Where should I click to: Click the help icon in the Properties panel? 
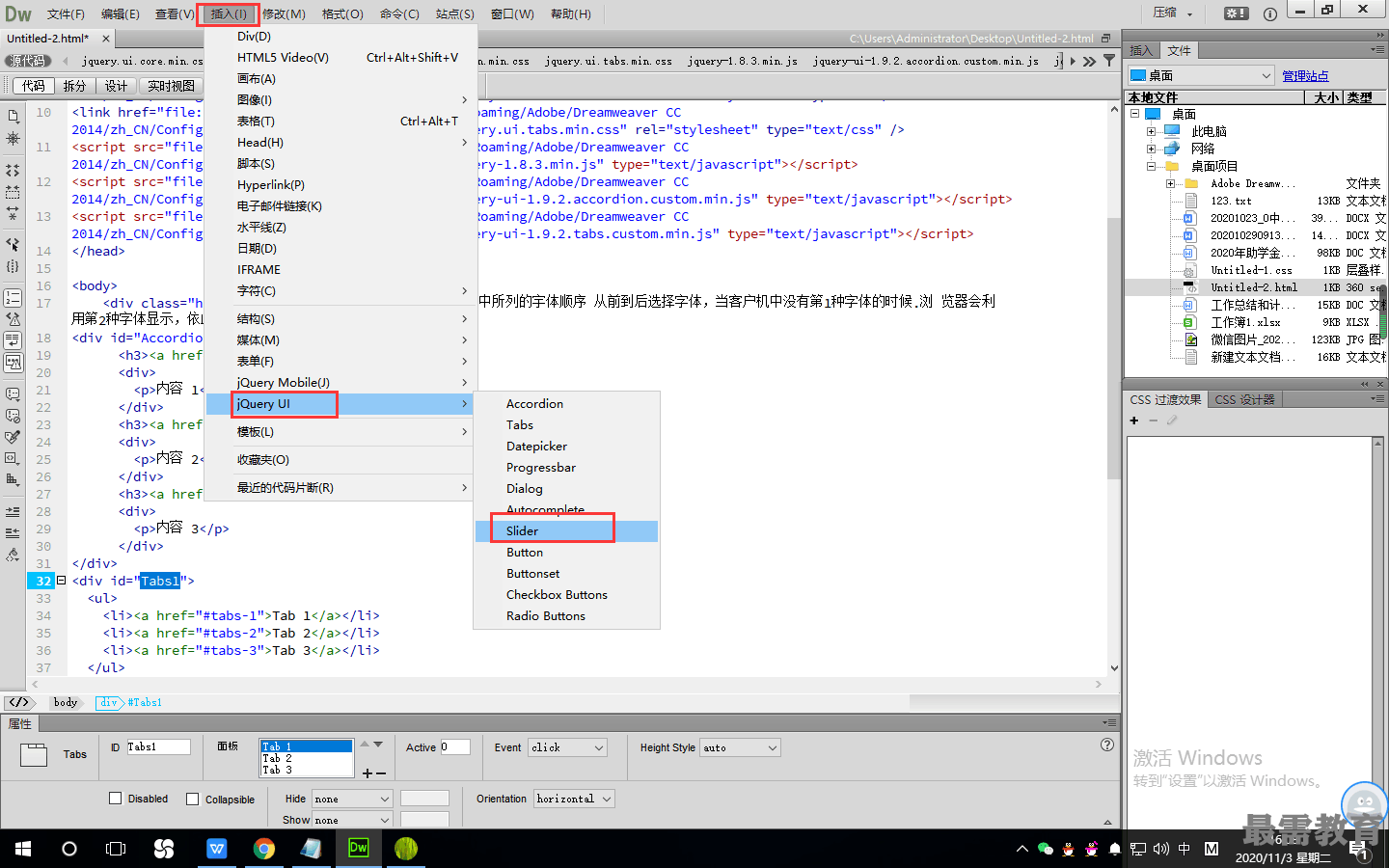[1107, 745]
